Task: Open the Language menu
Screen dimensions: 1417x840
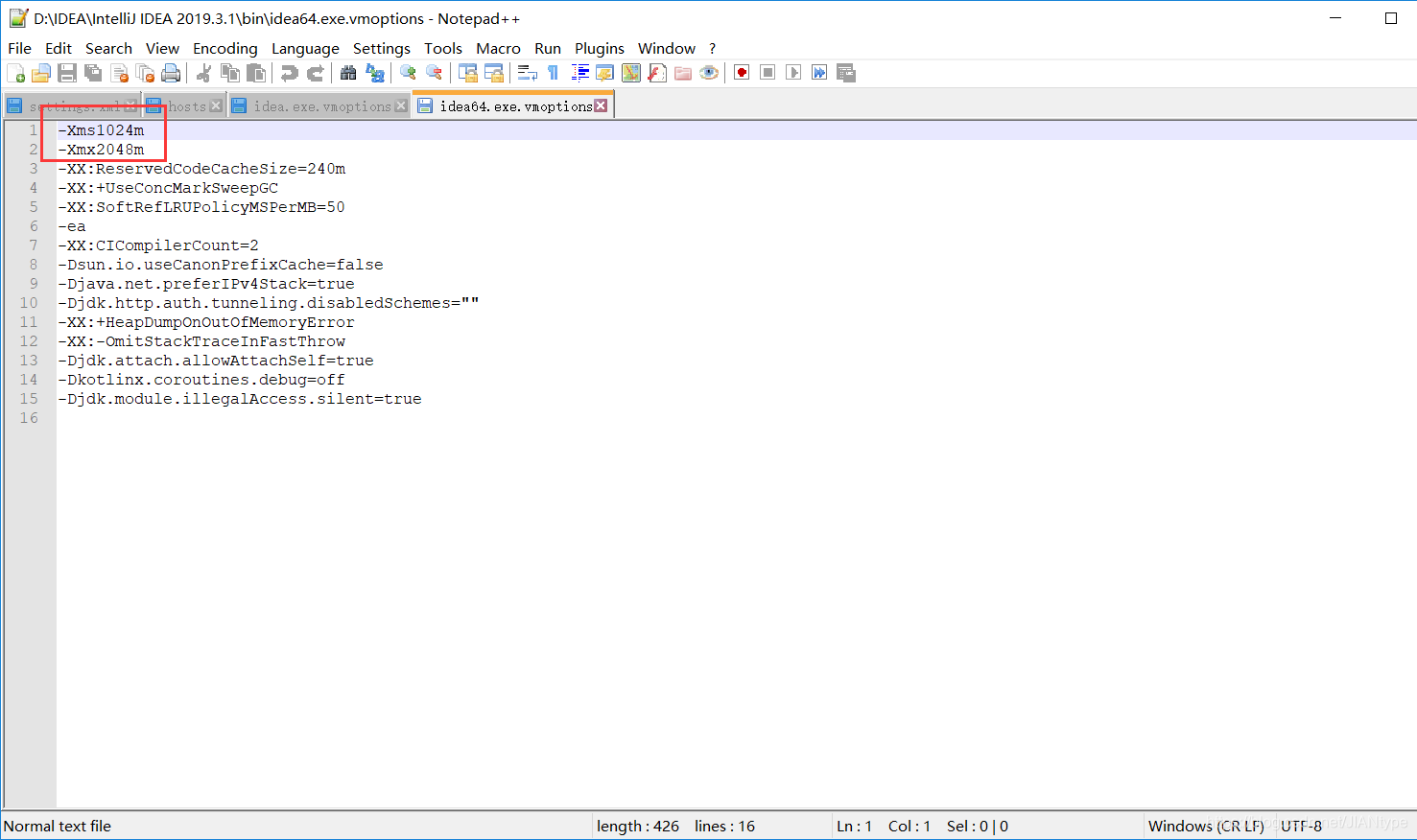Action: 305,48
